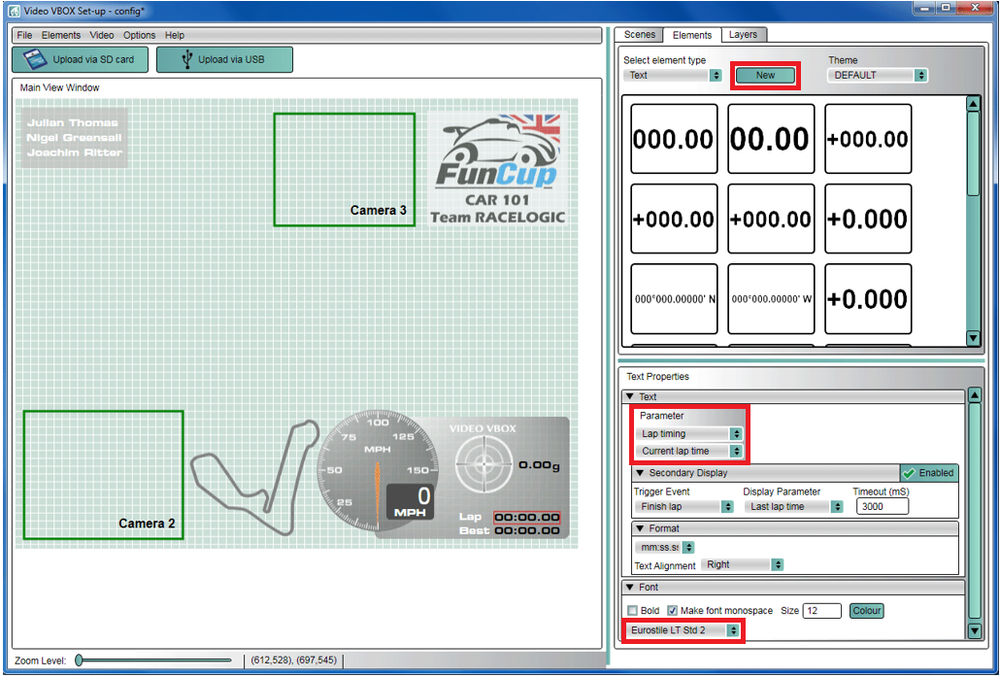The height and width of the screenshot is (677, 1000).
Task: Switch to the Layers tab
Action: [x=742, y=34]
